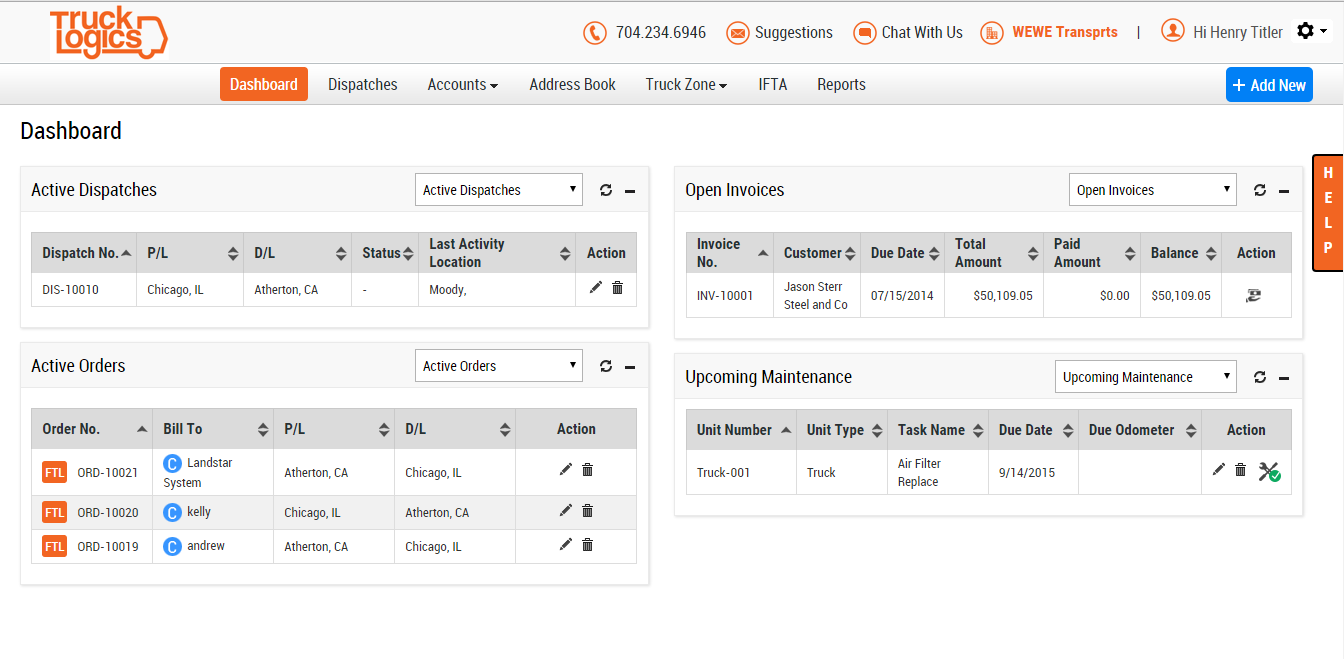Switch to the Dispatches tab
Viewport: 1344px width, 659px height.
click(362, 84)
